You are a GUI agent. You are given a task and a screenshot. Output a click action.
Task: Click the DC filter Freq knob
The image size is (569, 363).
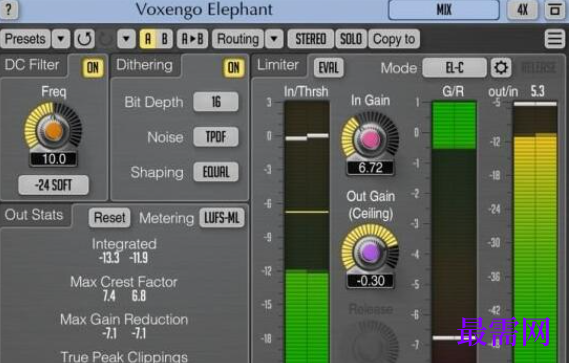point(53,130)
